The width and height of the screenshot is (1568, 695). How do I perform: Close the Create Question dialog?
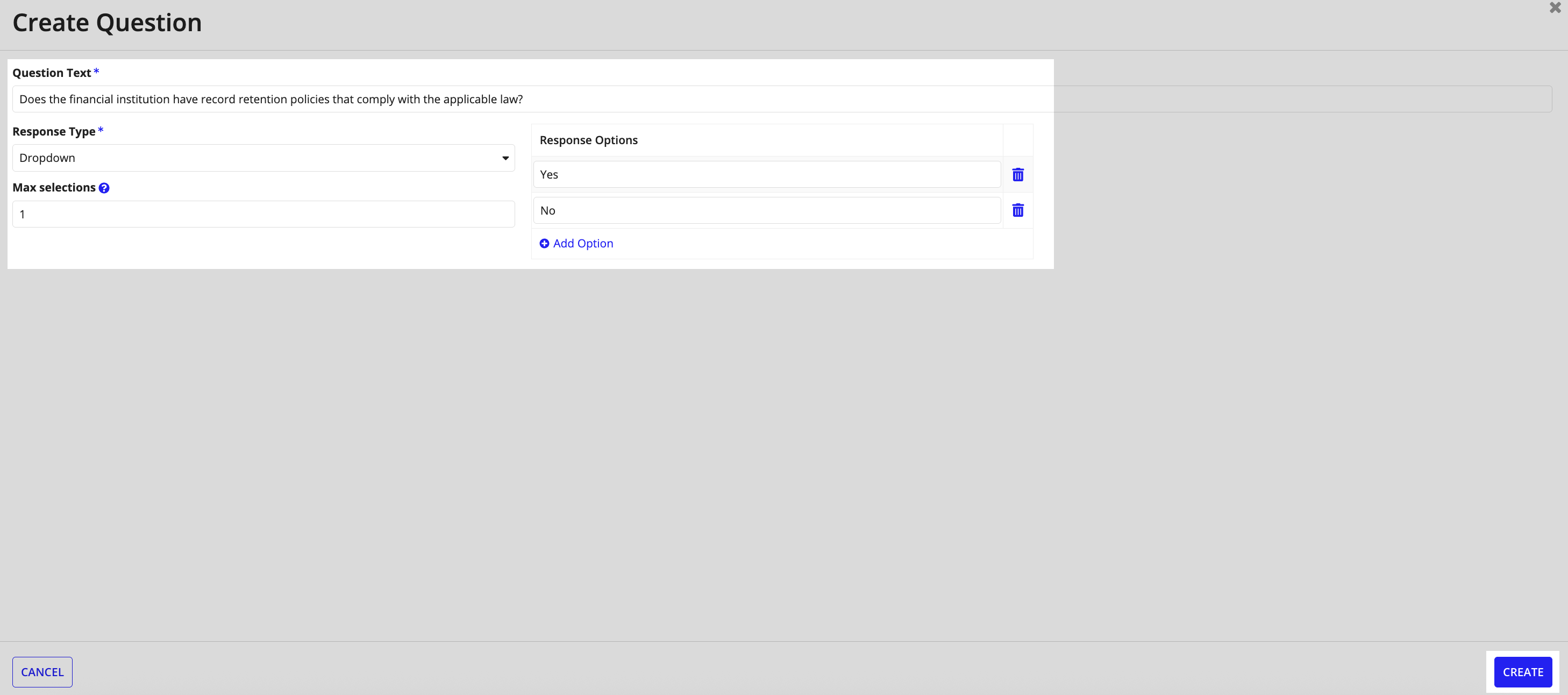[x=1555, y=8]
